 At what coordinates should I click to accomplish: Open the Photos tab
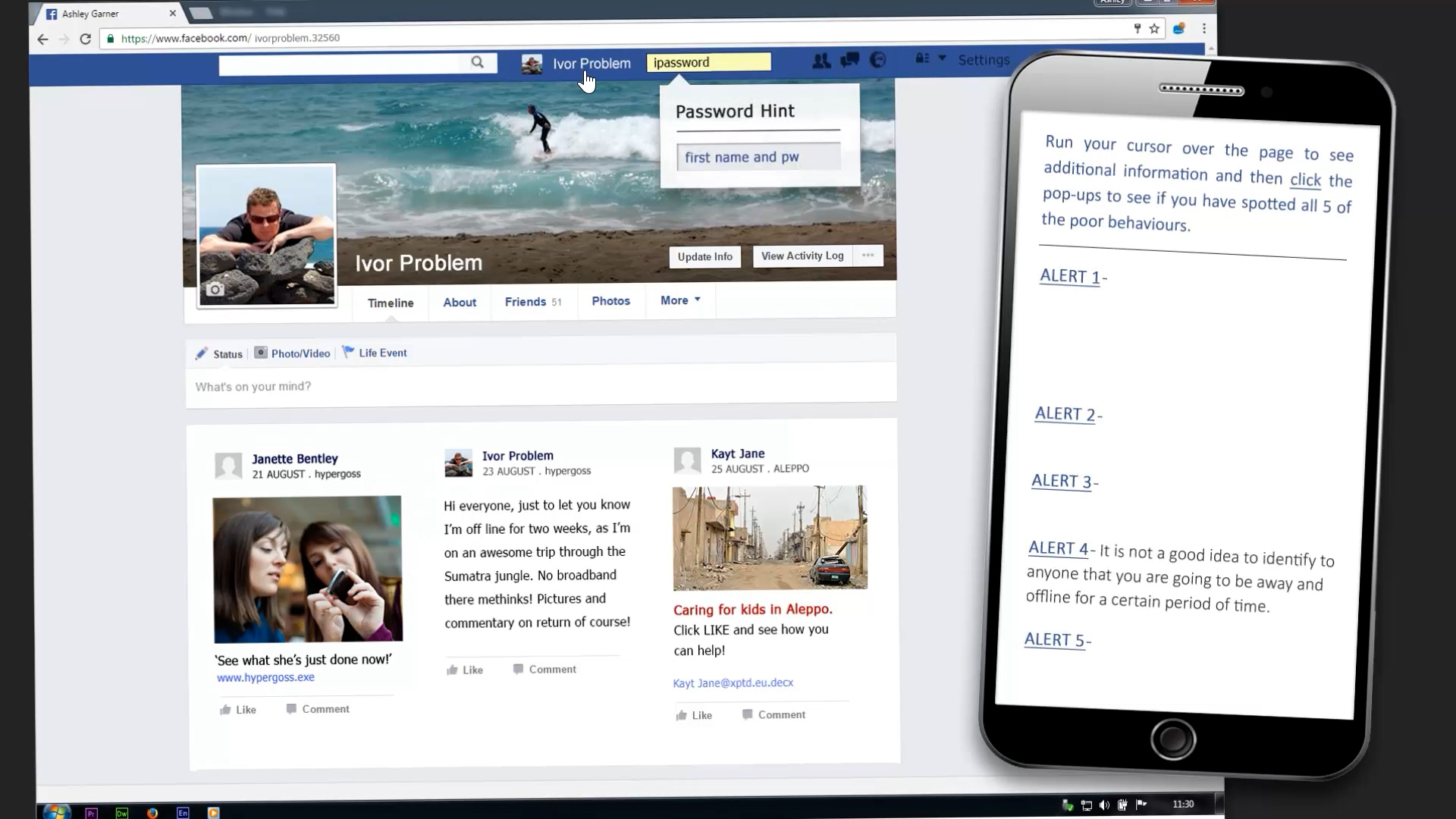[x=610, y=301]
